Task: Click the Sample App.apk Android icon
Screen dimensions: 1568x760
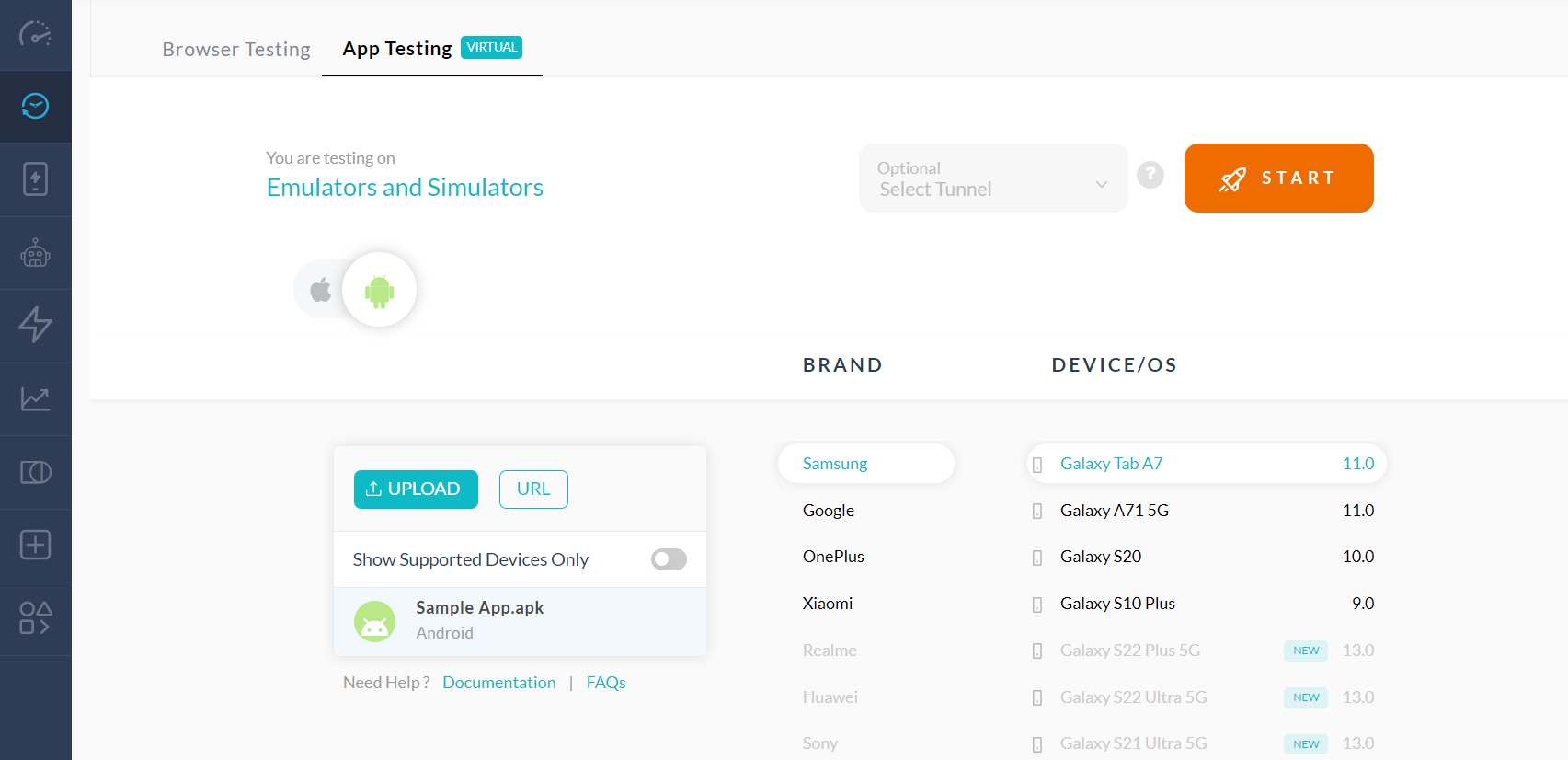Action: point(374,622)
